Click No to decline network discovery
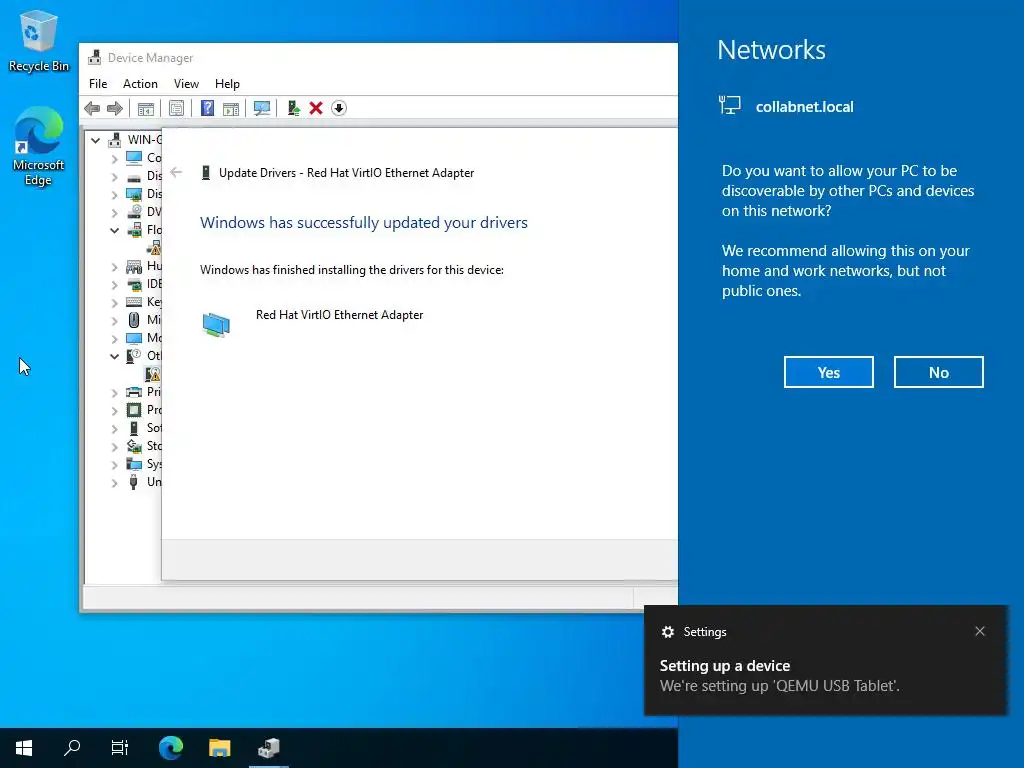Image resolution: width=1024 pixels, height=768 pixels. (938, 372)
